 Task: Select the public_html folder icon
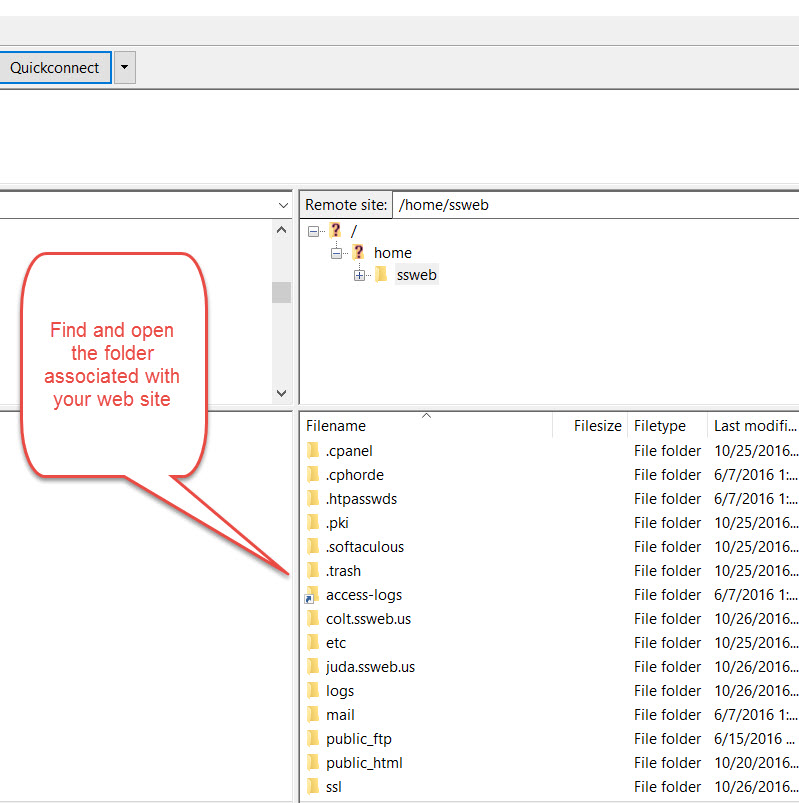(x=313, y=763)
